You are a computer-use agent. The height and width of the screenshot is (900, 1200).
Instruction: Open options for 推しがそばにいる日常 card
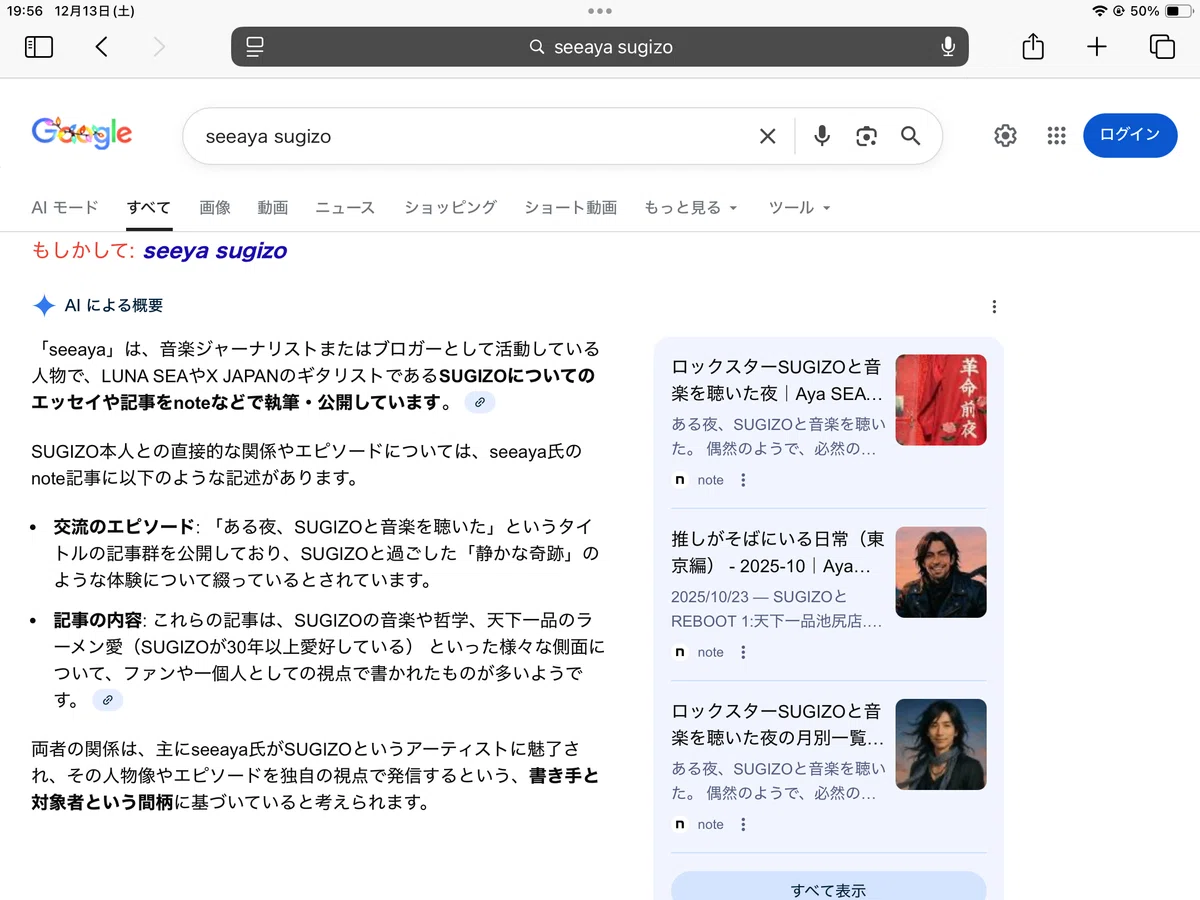(x=743, y=652)
